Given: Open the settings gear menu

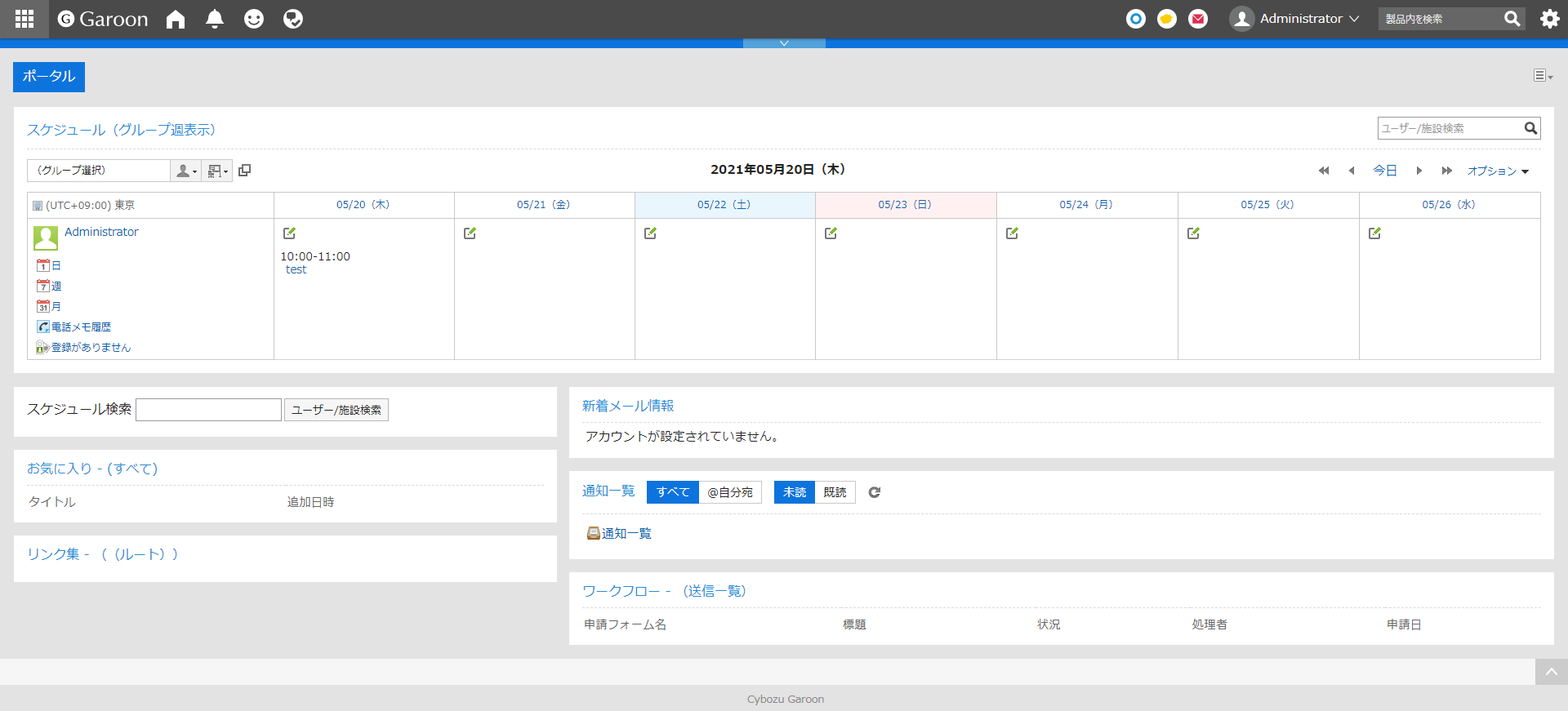Looking at the screenshot, I should [x=1550, y=19].
